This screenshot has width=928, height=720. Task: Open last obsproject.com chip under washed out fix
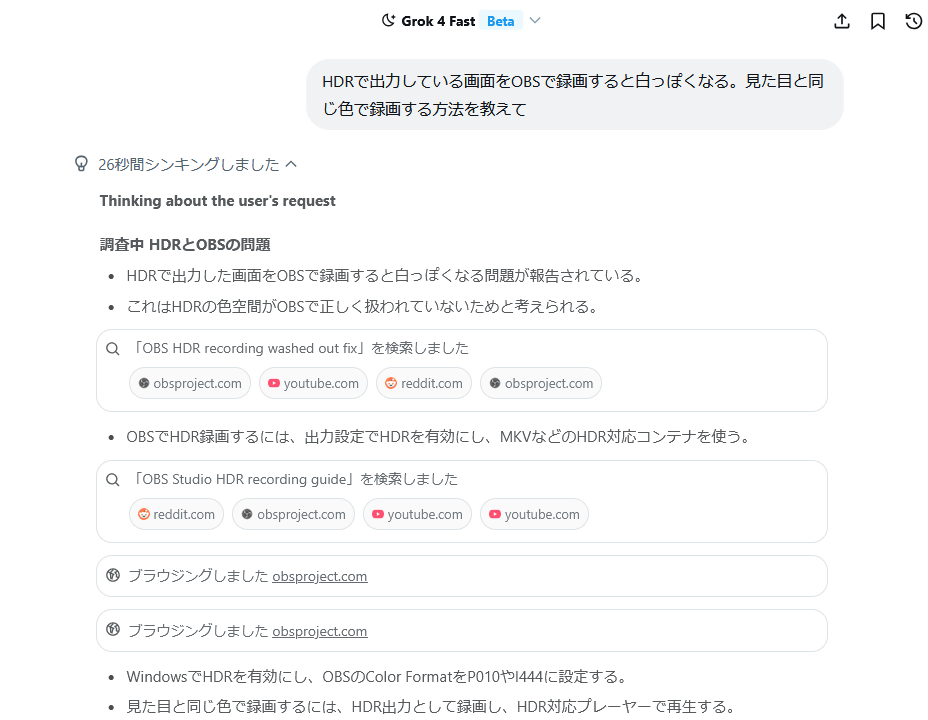(x=541, y=383)
